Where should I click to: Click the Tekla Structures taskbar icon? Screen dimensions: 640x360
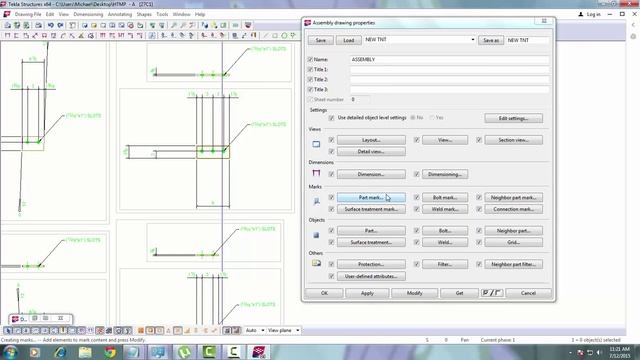tap(259, 351)
